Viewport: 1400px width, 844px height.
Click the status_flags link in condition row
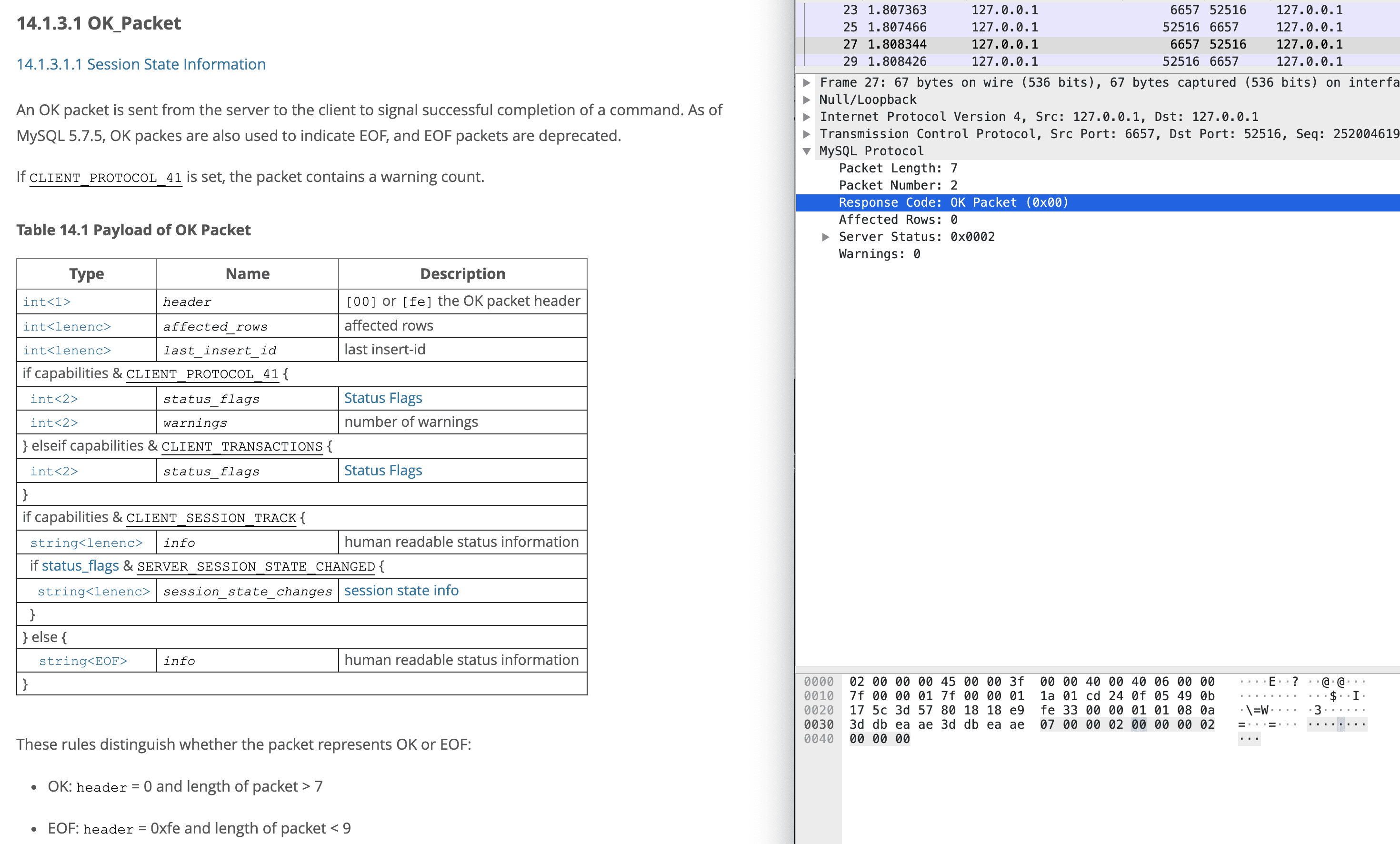80,566
